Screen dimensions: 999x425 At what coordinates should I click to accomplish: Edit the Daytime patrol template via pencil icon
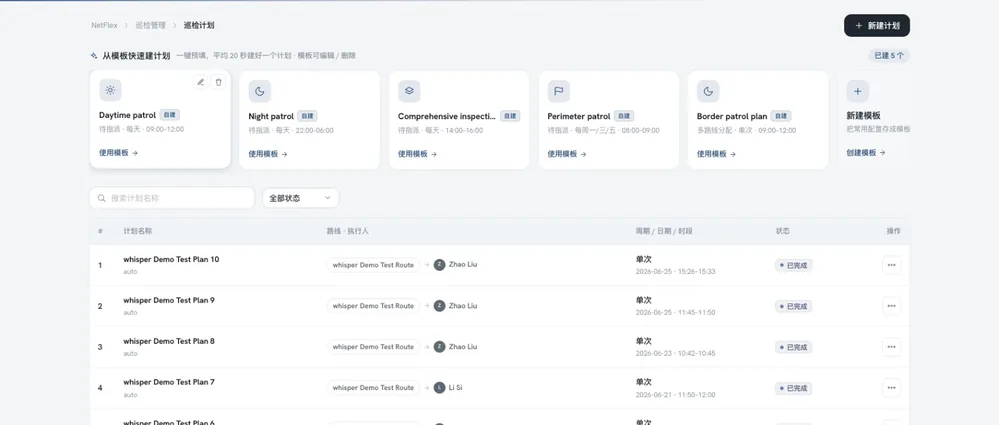point(201,82)
